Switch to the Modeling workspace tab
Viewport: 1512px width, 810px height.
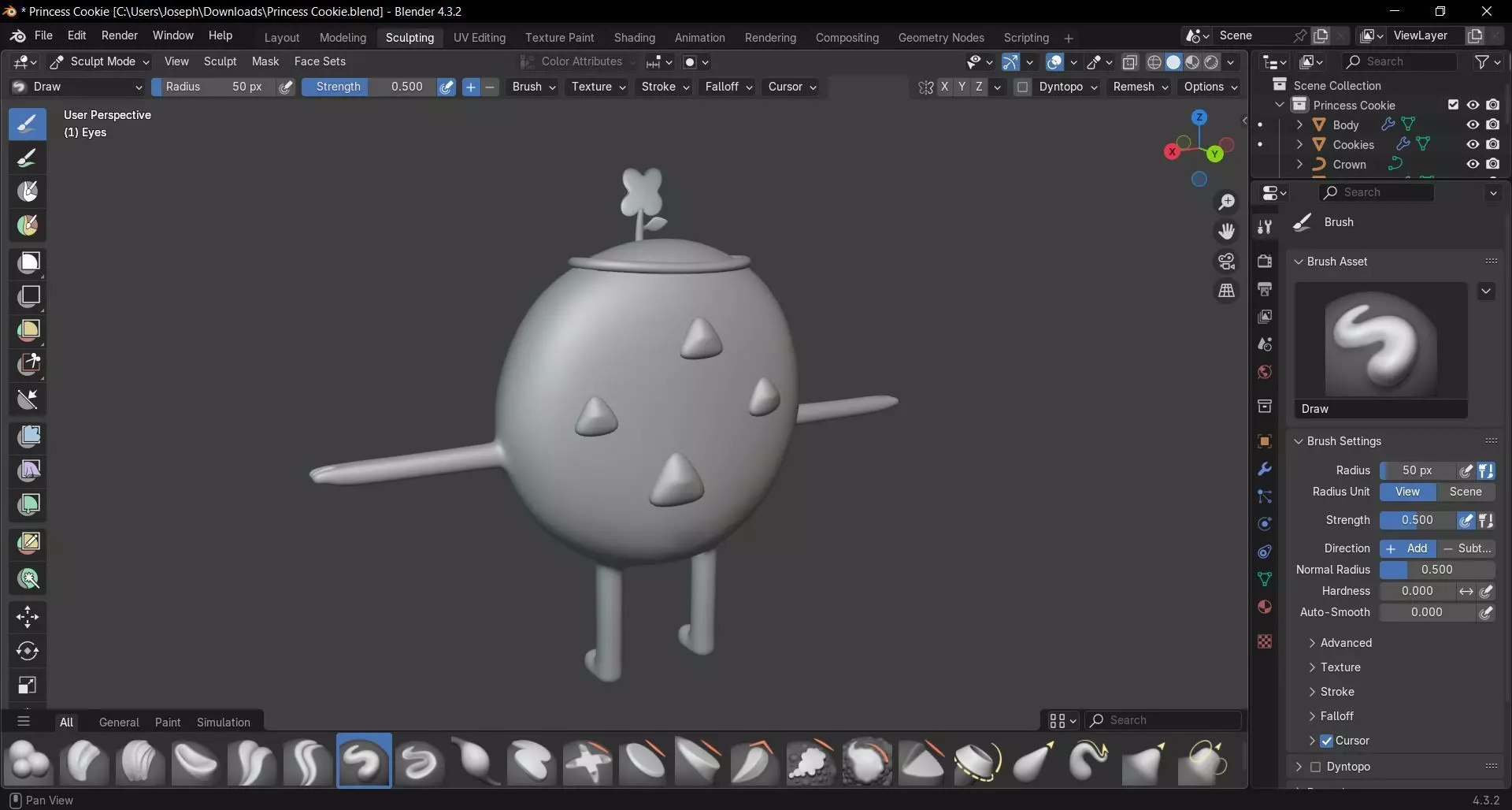pyautogui.click(x=343, y=38)
